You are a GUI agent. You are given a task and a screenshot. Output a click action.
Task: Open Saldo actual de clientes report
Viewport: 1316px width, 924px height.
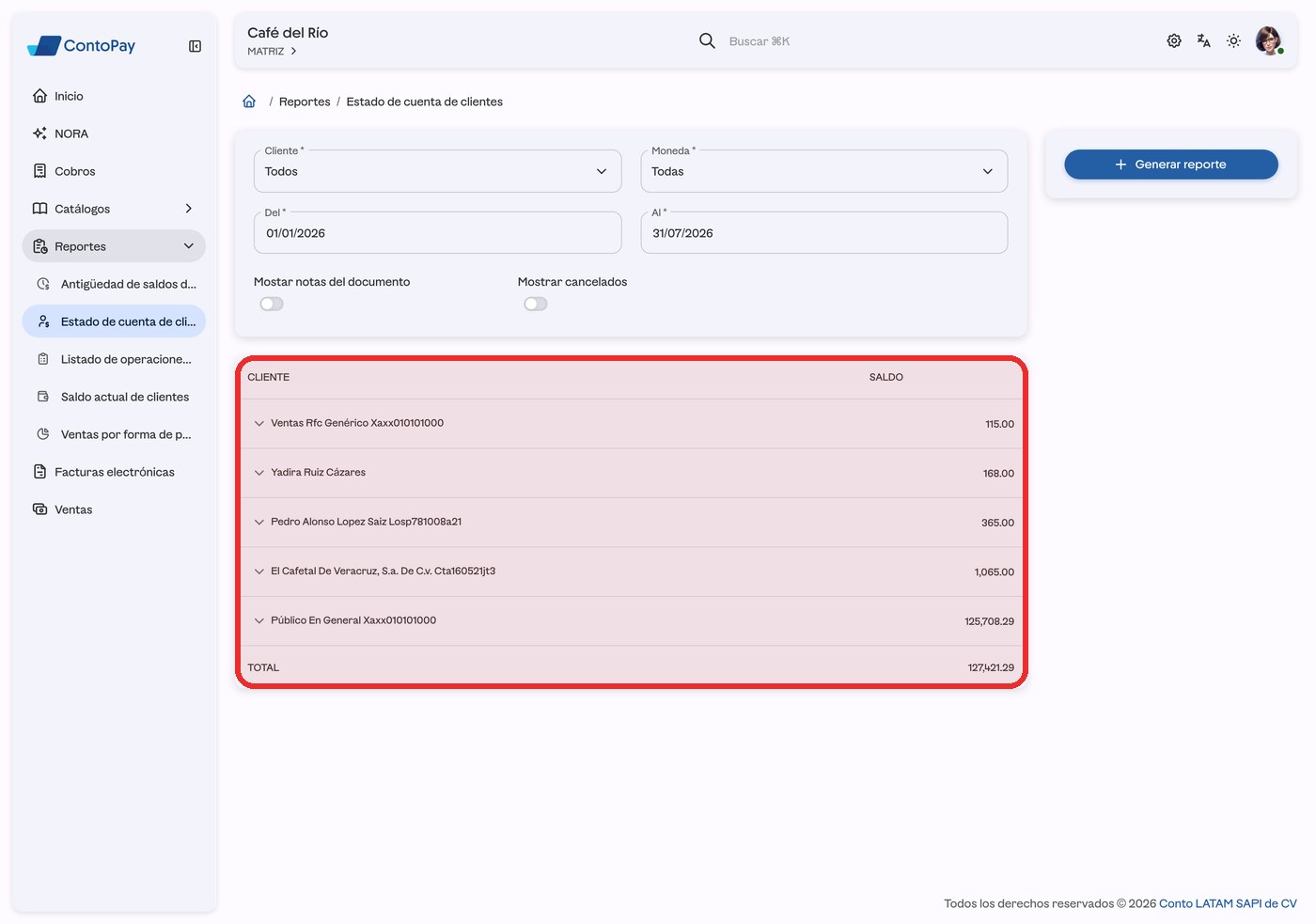[114, 397]
